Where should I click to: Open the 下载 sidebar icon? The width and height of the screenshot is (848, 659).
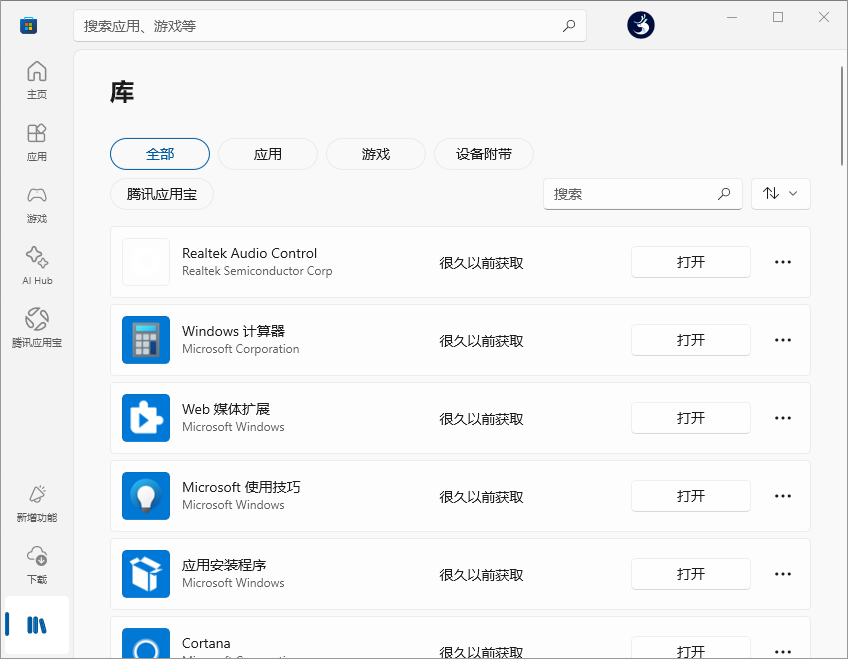pyautogui.click(x=36, y=563)
